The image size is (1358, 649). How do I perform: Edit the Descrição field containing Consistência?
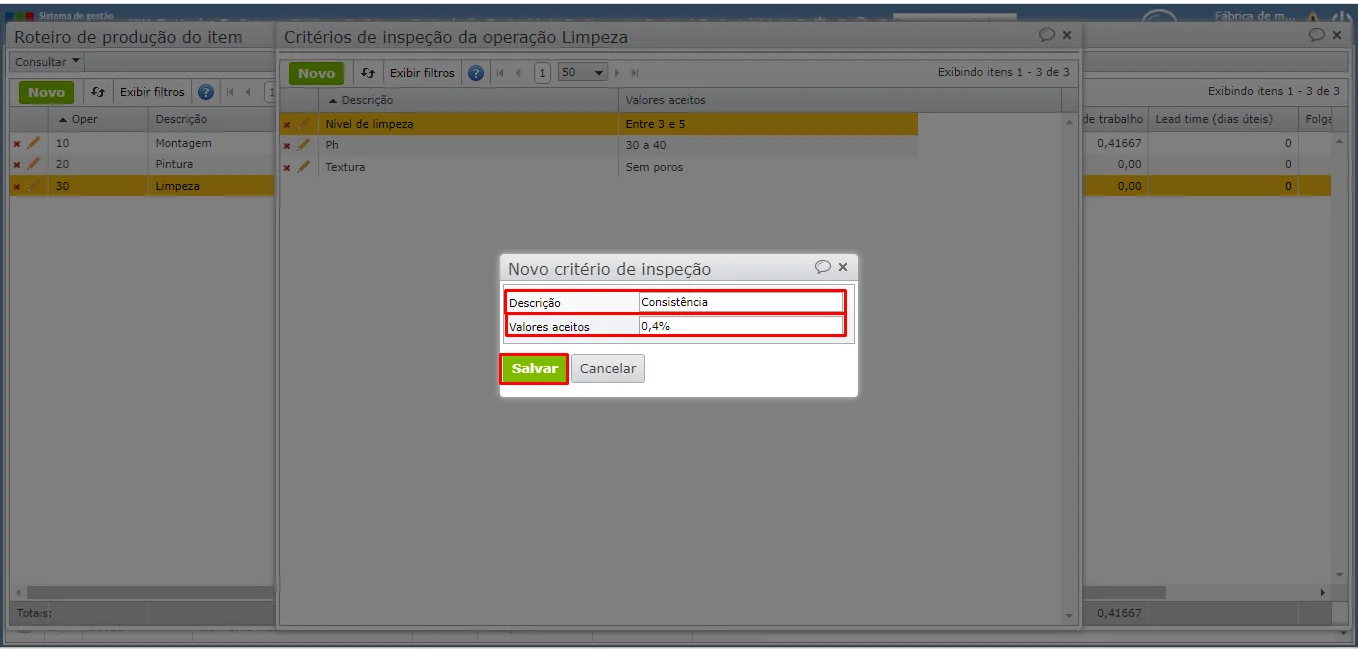[x=741, y=302]
